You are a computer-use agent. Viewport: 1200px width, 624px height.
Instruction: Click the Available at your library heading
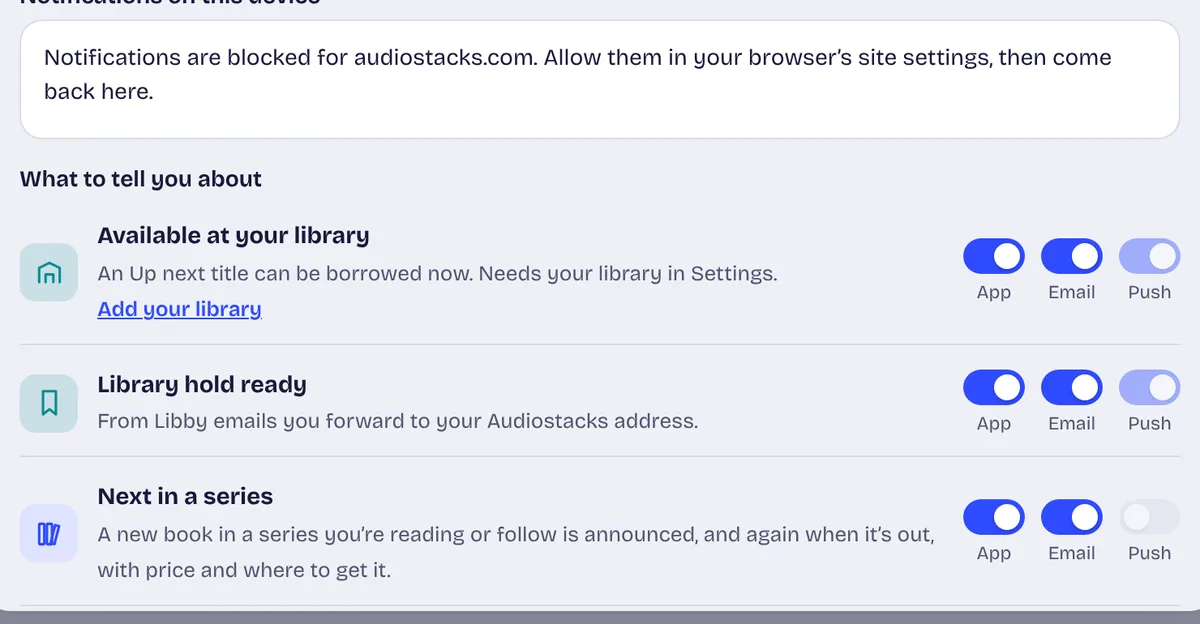point(234,236)
